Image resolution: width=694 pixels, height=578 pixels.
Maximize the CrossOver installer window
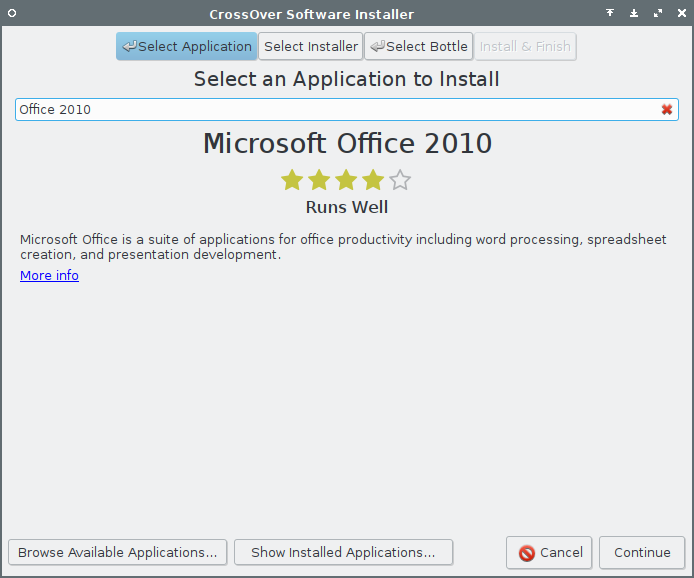pos(658,13)
